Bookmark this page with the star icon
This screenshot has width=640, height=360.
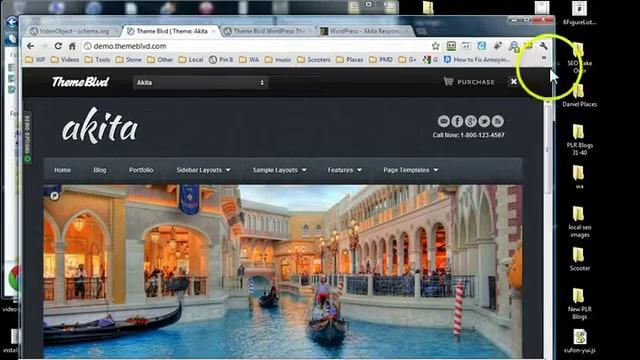[x=436, y=46]
